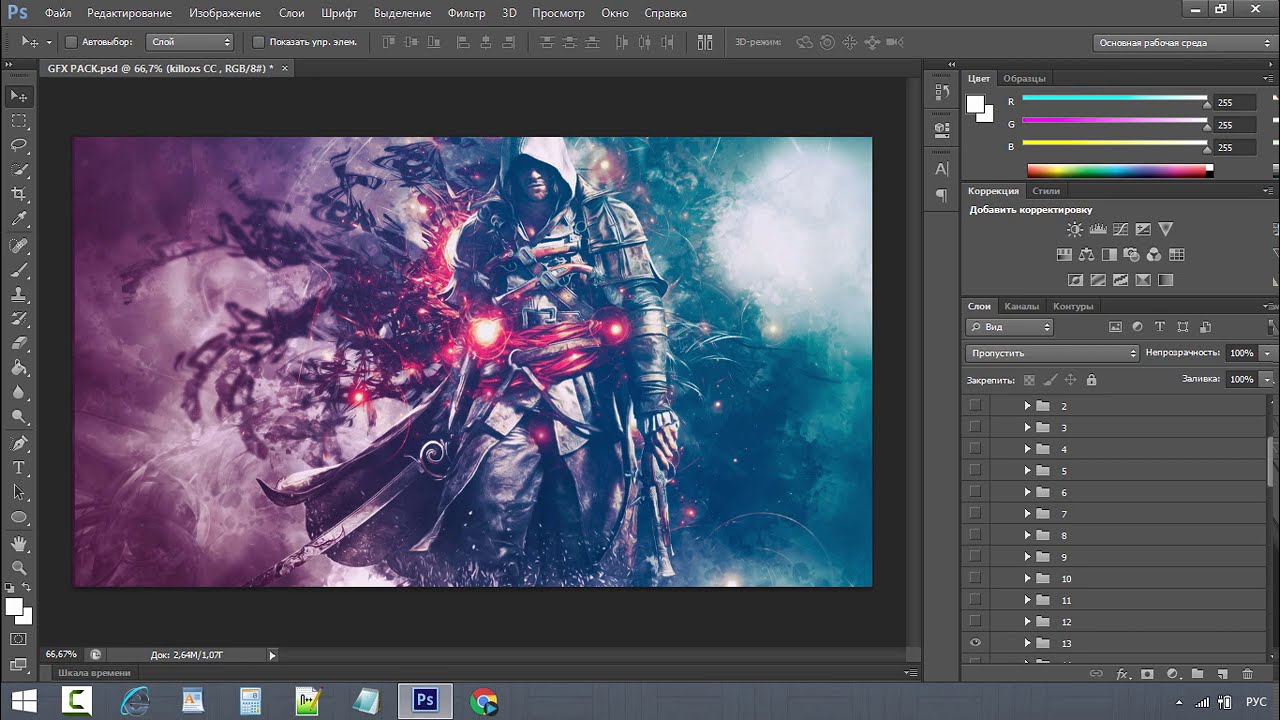Enable the Auto-Select checkbox
Viewport: 1280px width, 720px height.
click(71, 42)
